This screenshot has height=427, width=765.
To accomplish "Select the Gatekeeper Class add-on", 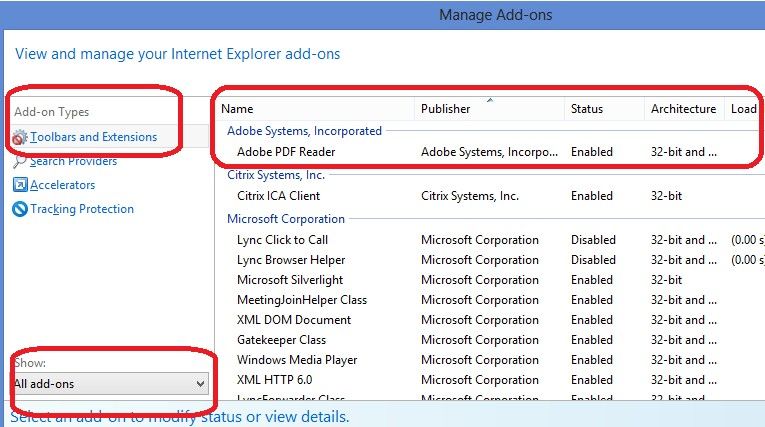I will (x=282, y=340).
